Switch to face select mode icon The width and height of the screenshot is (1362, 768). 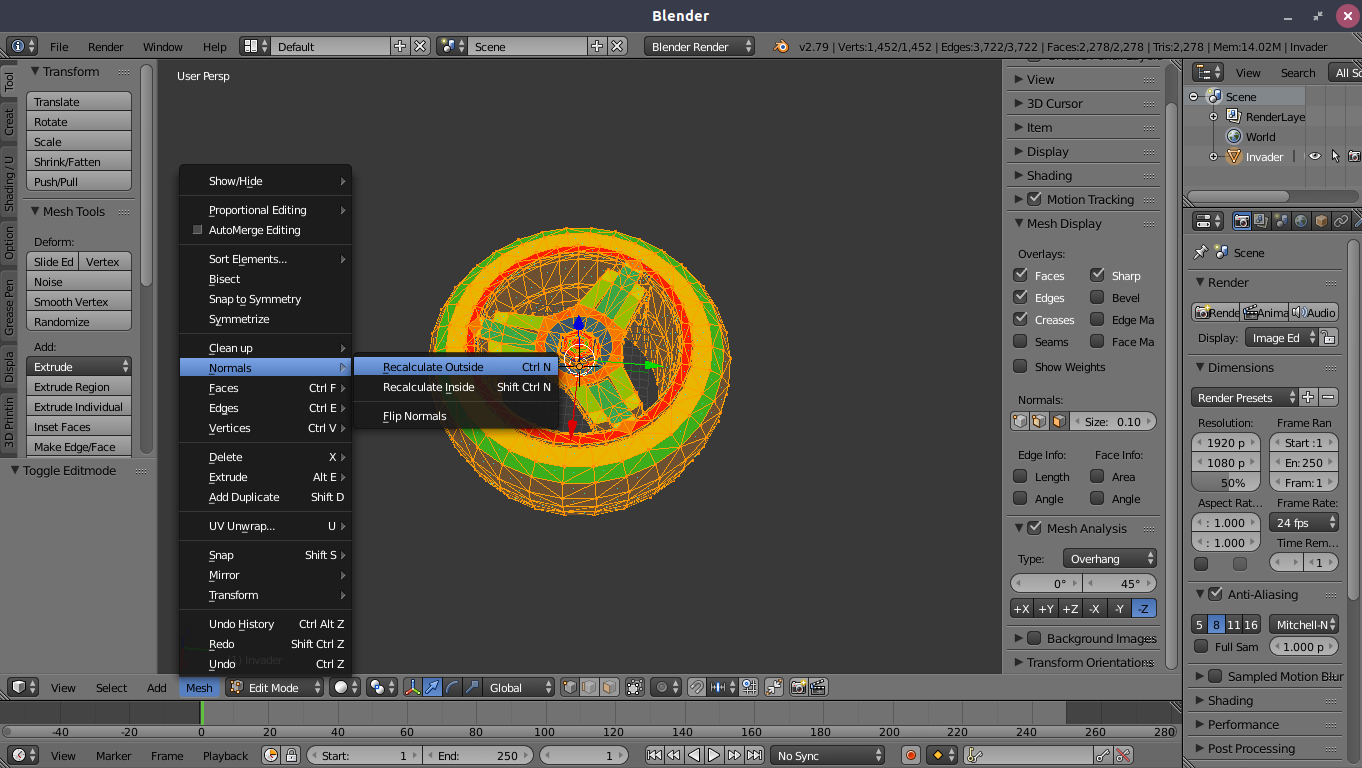pyautogui.click(x=608, y=687)
